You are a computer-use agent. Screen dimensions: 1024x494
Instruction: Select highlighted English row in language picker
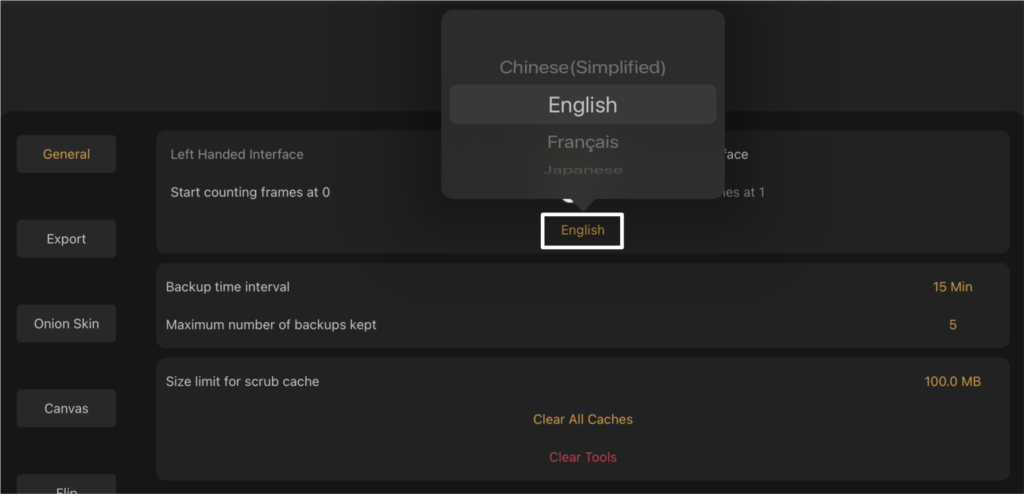pyautogui.click(x=583, y=105)
